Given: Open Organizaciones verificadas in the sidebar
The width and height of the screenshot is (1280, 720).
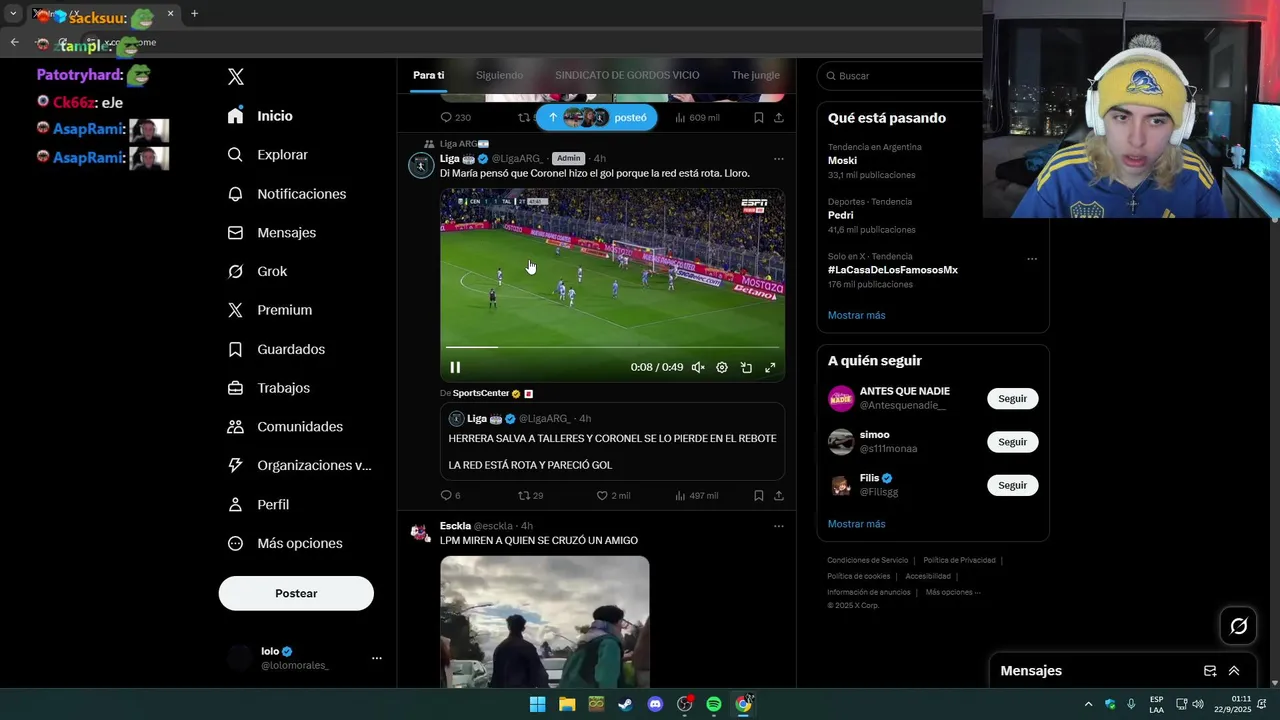Looking at the screenshot, I should coord(299,465).
